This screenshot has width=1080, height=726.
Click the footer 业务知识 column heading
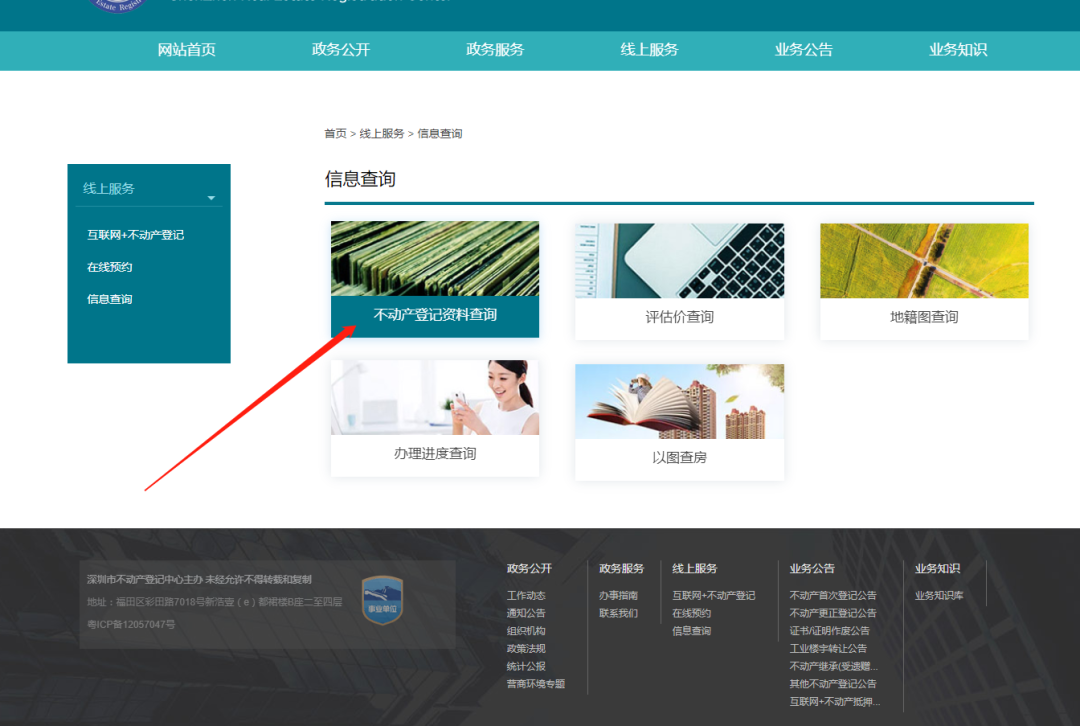(x=937, y=569)
